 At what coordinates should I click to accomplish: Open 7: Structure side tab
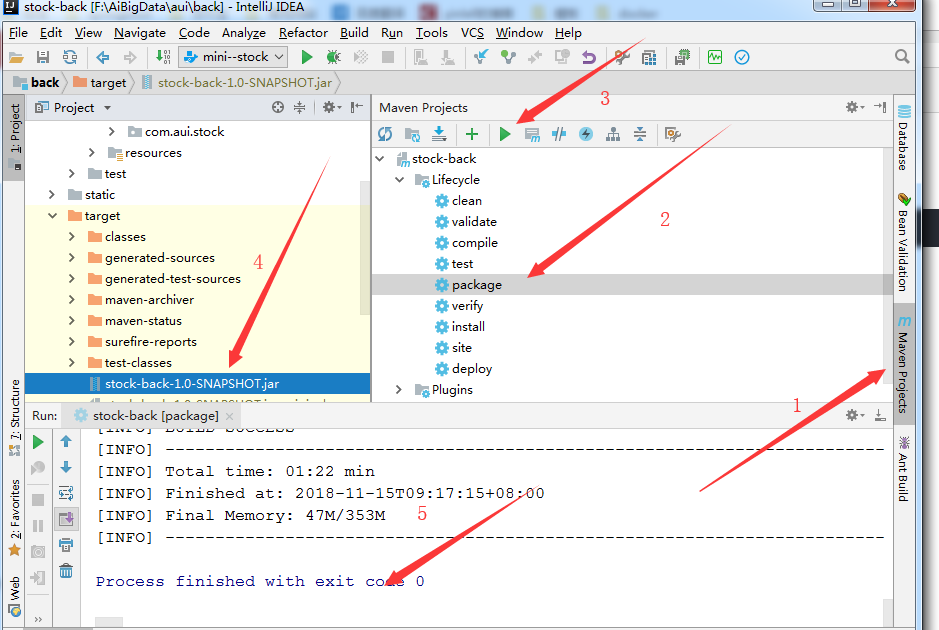click(15, 417)
